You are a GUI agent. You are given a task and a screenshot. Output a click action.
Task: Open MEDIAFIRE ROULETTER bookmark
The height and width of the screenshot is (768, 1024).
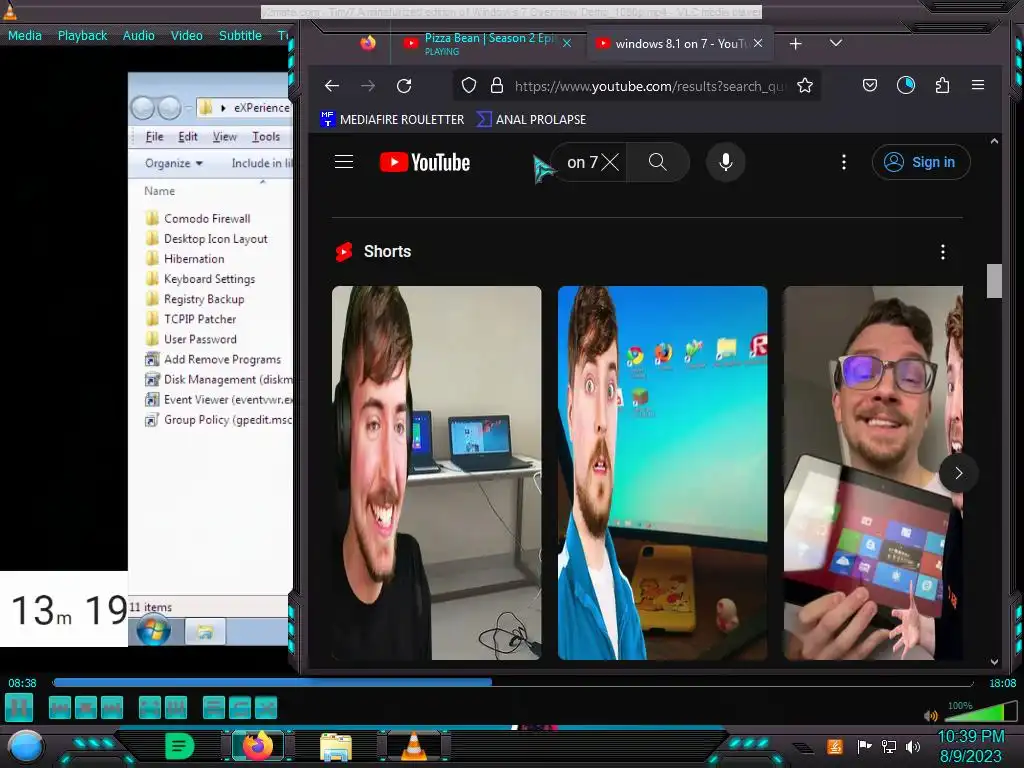pos(392,120)
